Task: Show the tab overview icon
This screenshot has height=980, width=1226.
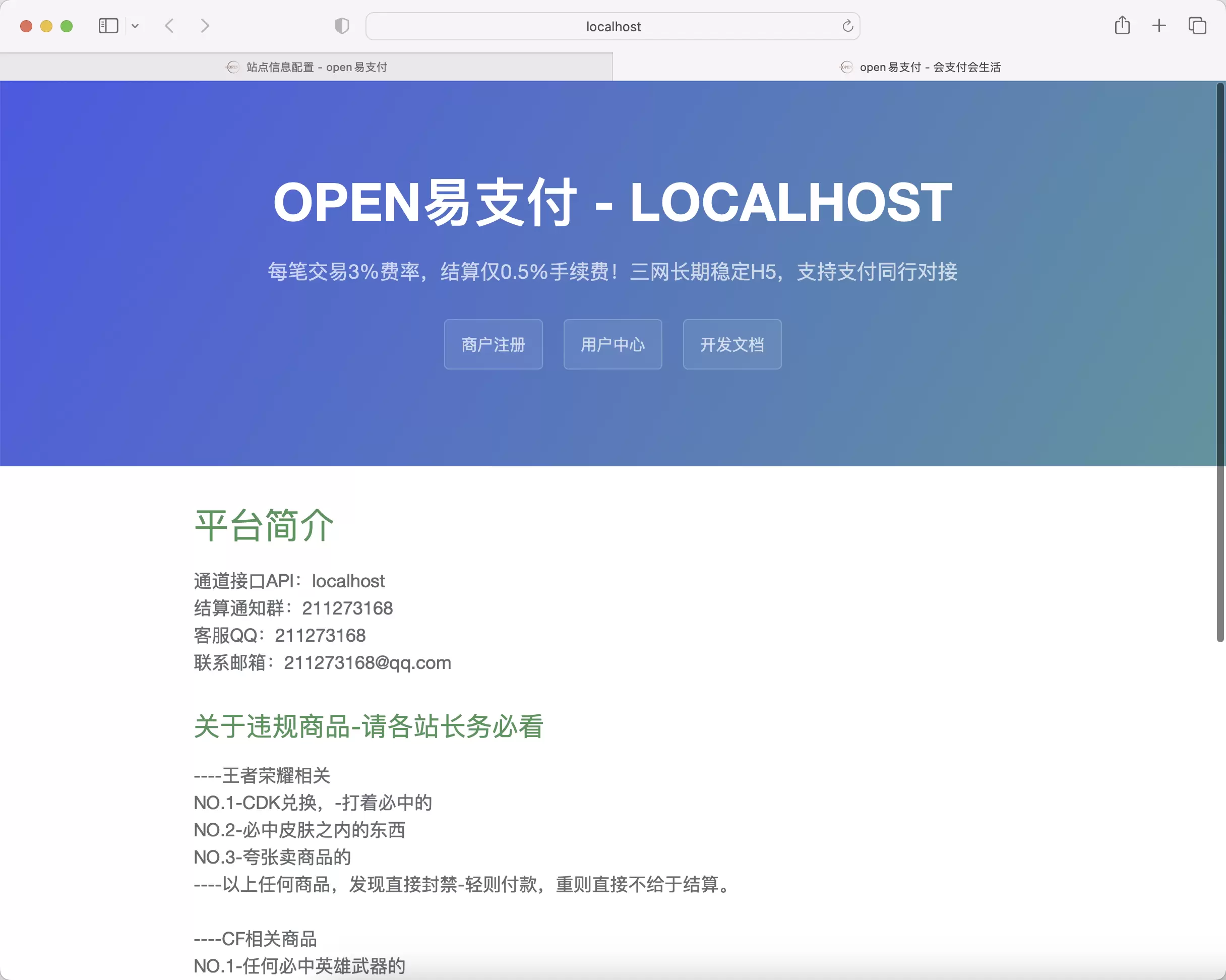Action: [x=1197, y=26]
